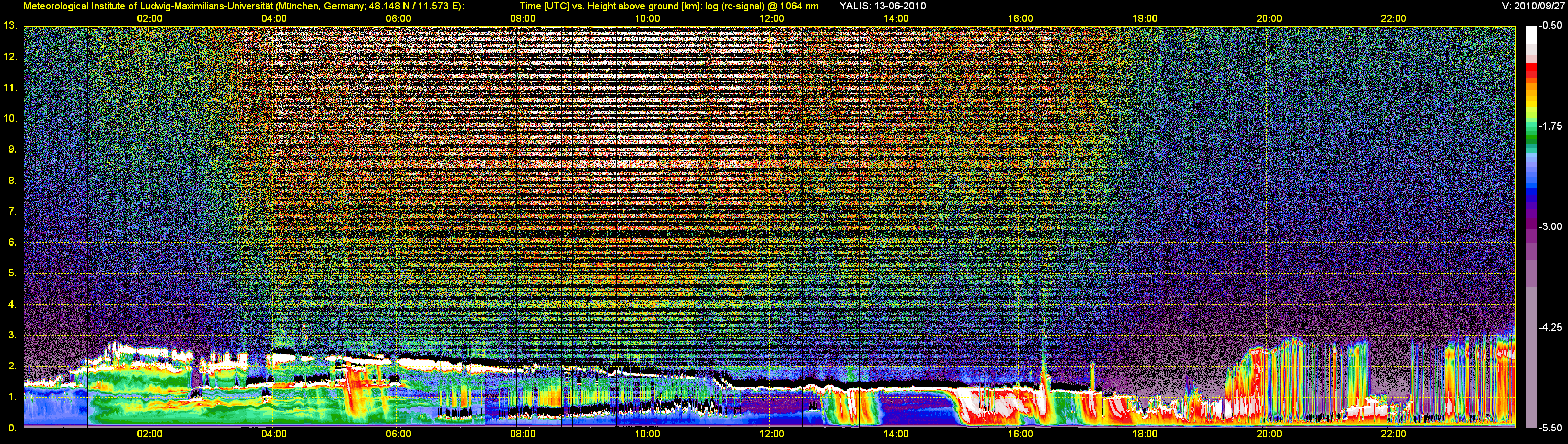Image resolution: width=1568 pixels, height=444 pixels.
Task: Click the 14:00 label on top time axis
Action: [x=896, y=18]
